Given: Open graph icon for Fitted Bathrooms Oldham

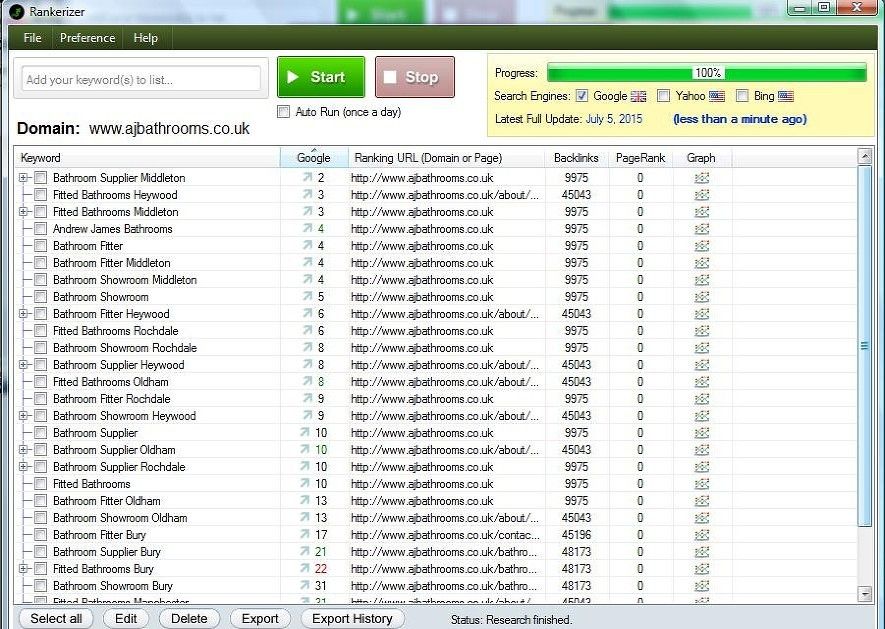Looking at the screenshot, I should click(x=702, y=382).
